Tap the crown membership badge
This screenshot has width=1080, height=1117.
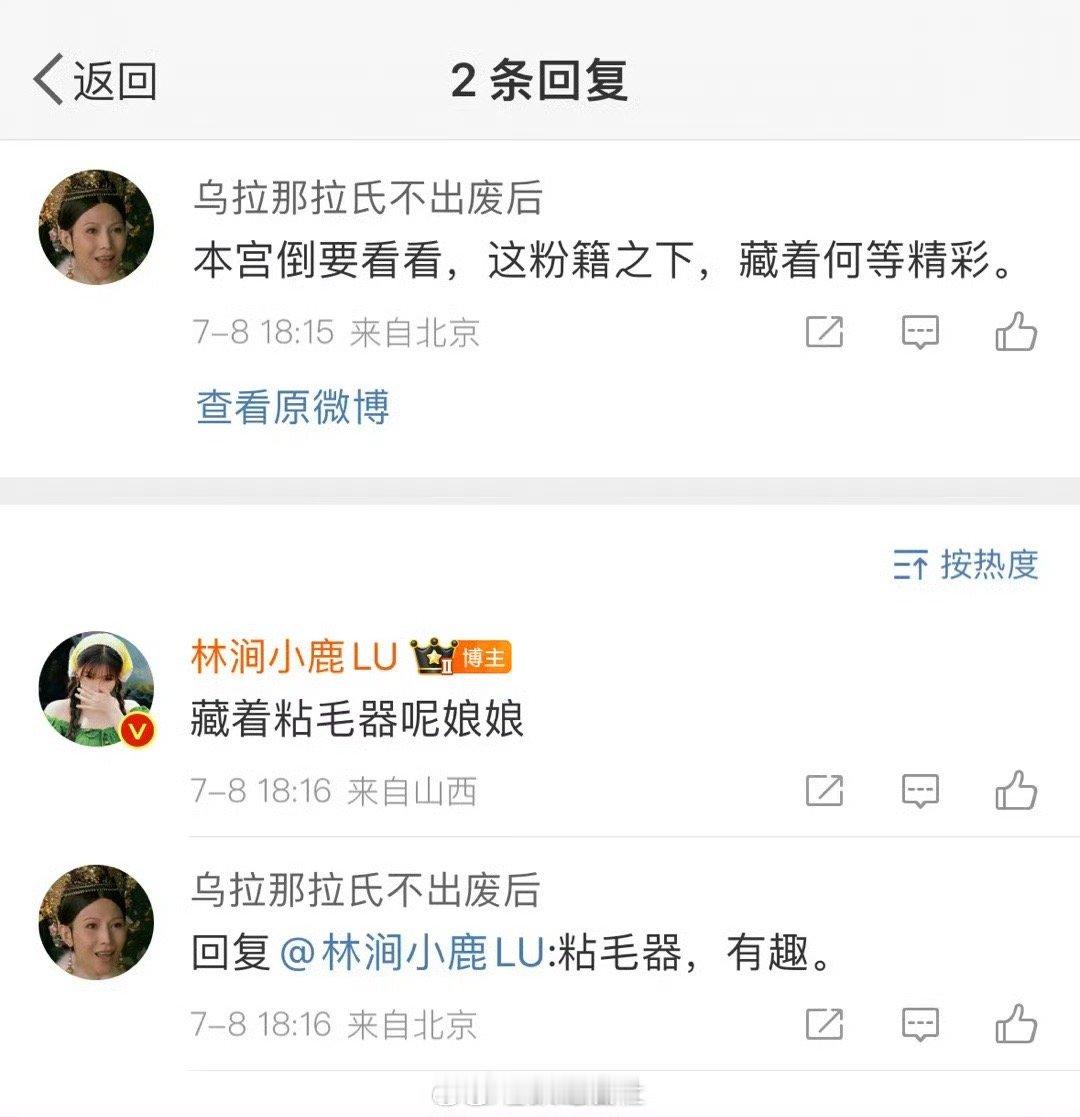click(432, 656)
